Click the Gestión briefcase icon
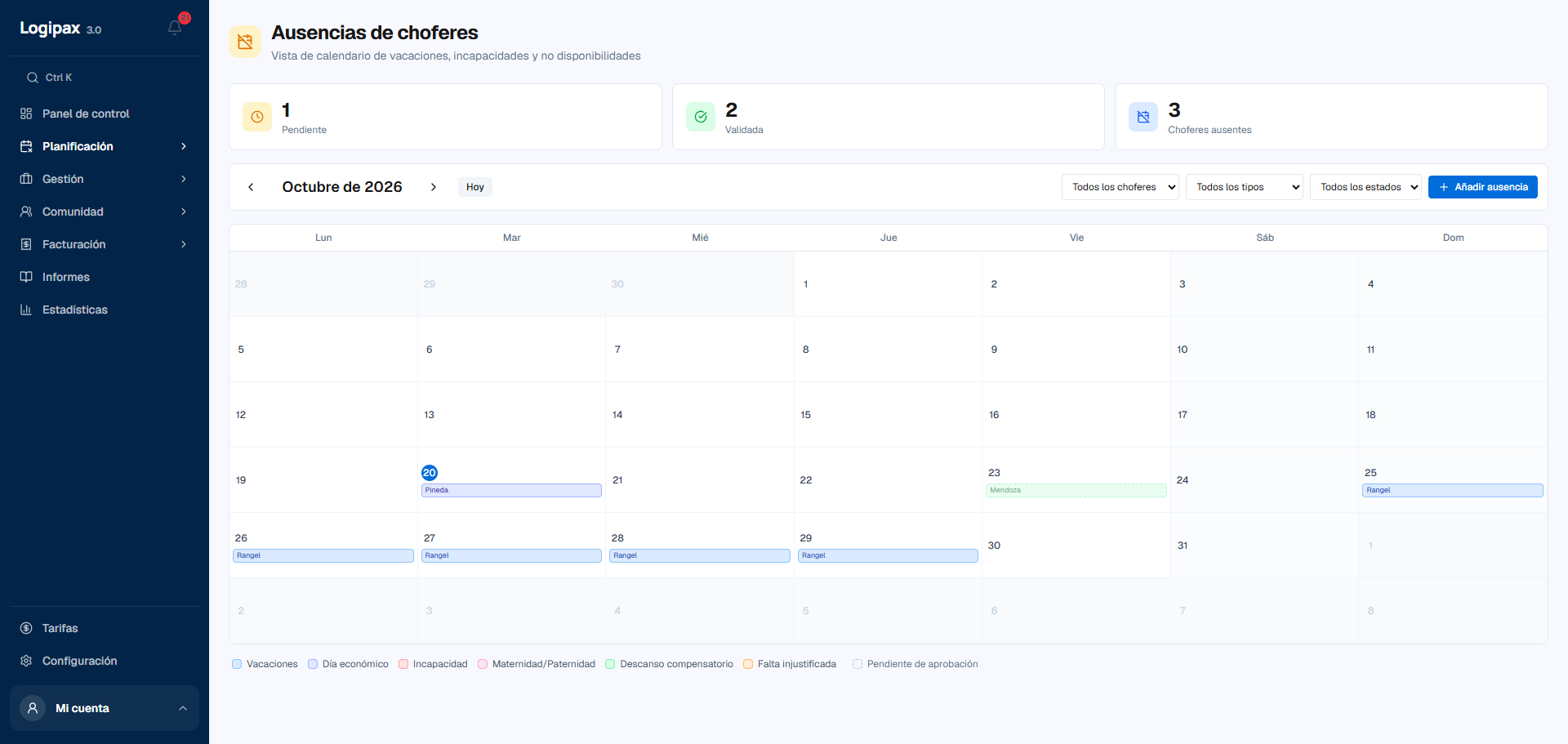 tap(26, 179)
